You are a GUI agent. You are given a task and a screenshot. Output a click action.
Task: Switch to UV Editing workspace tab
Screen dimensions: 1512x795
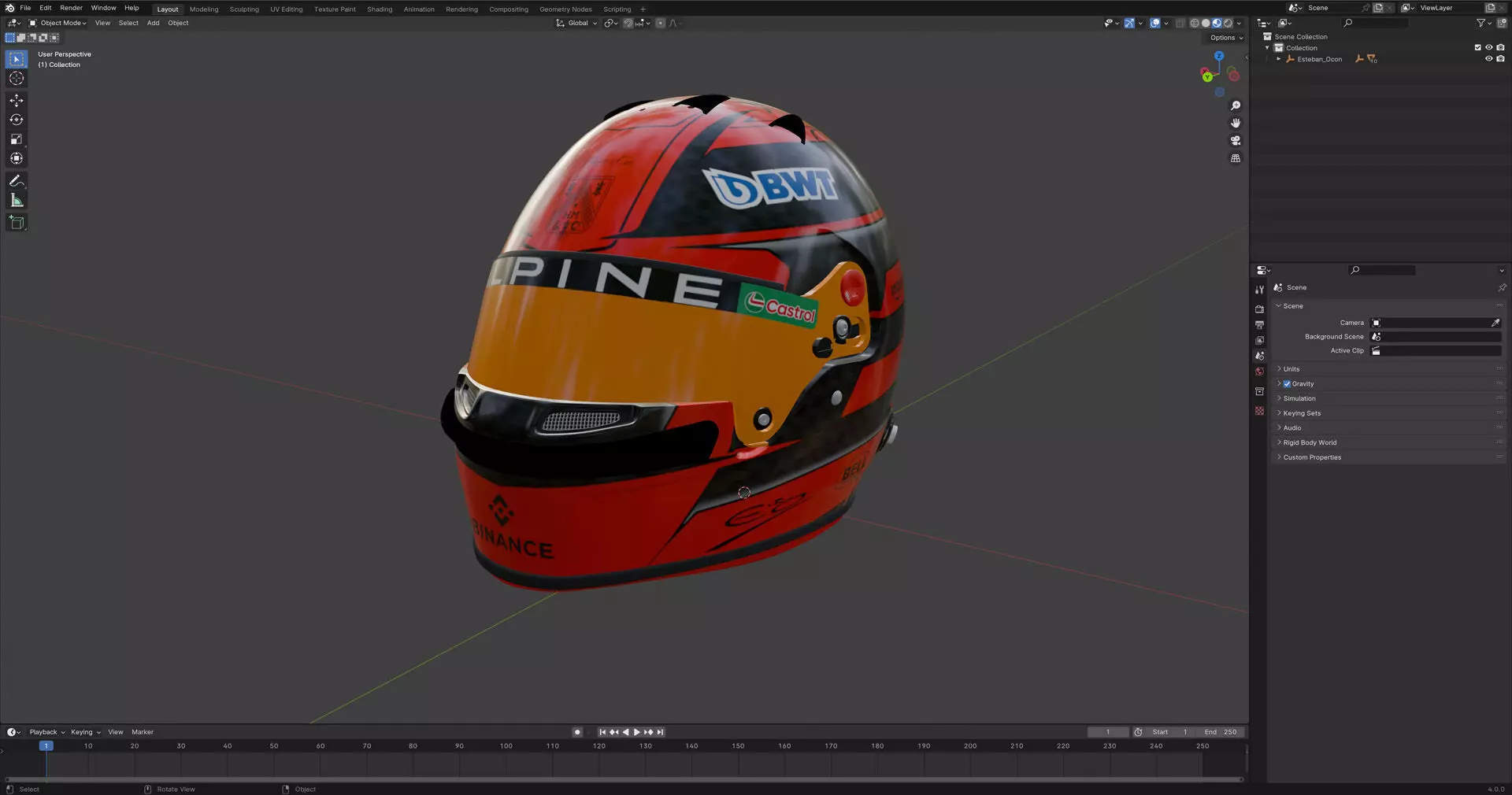(x=287, y=9)
